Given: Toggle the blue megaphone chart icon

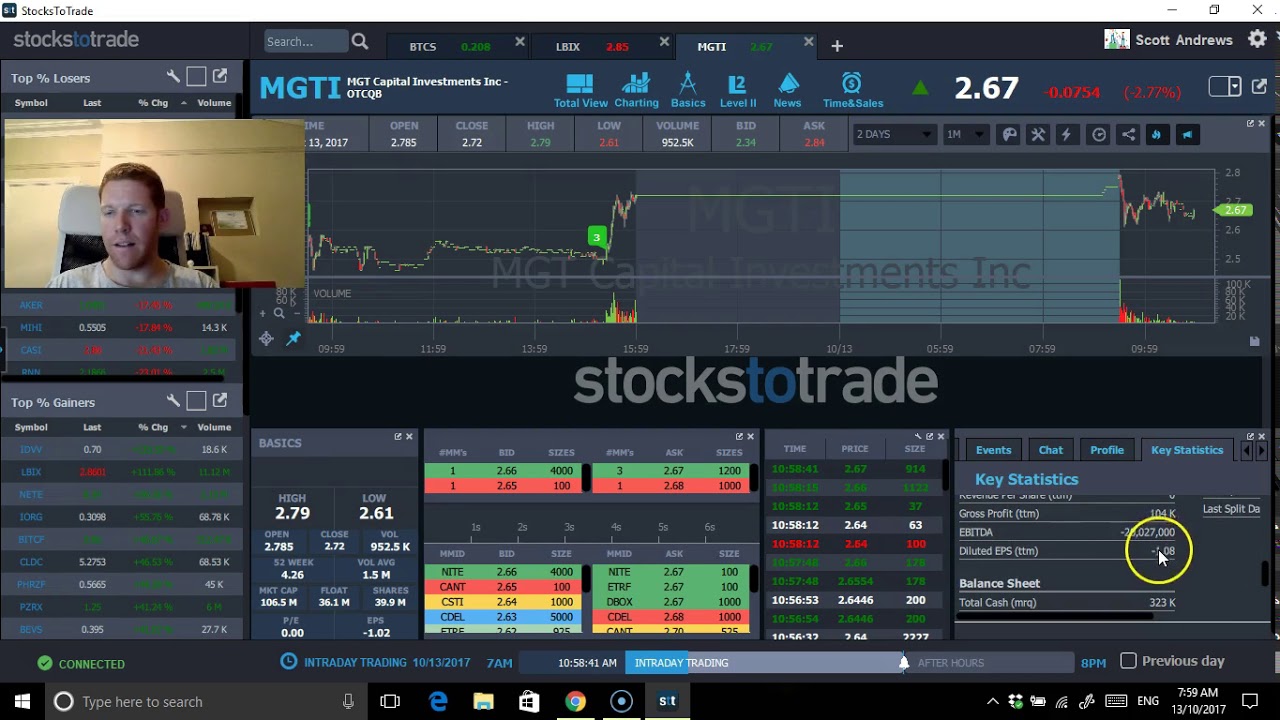Looking at the screenshot, I should (1187, 135).
